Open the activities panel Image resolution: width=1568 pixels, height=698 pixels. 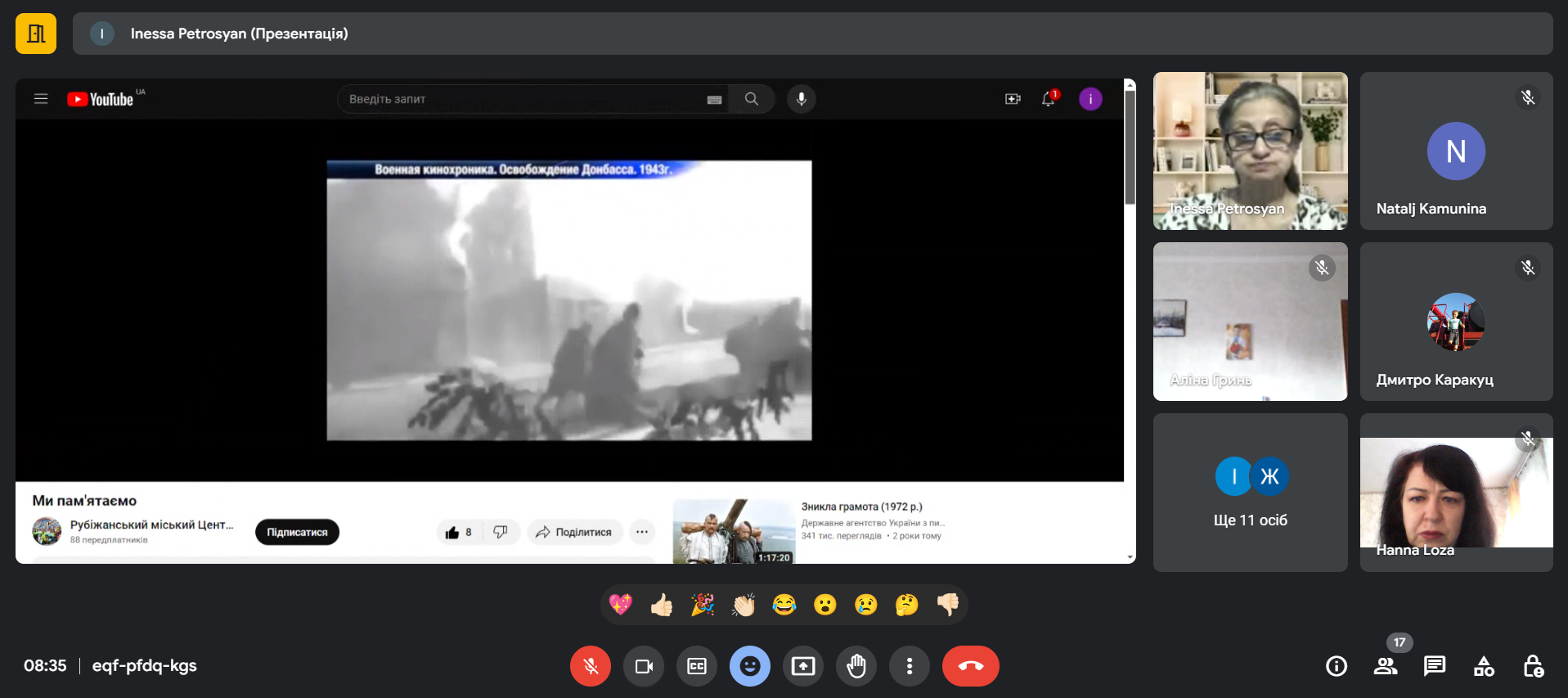(1484, 666)
